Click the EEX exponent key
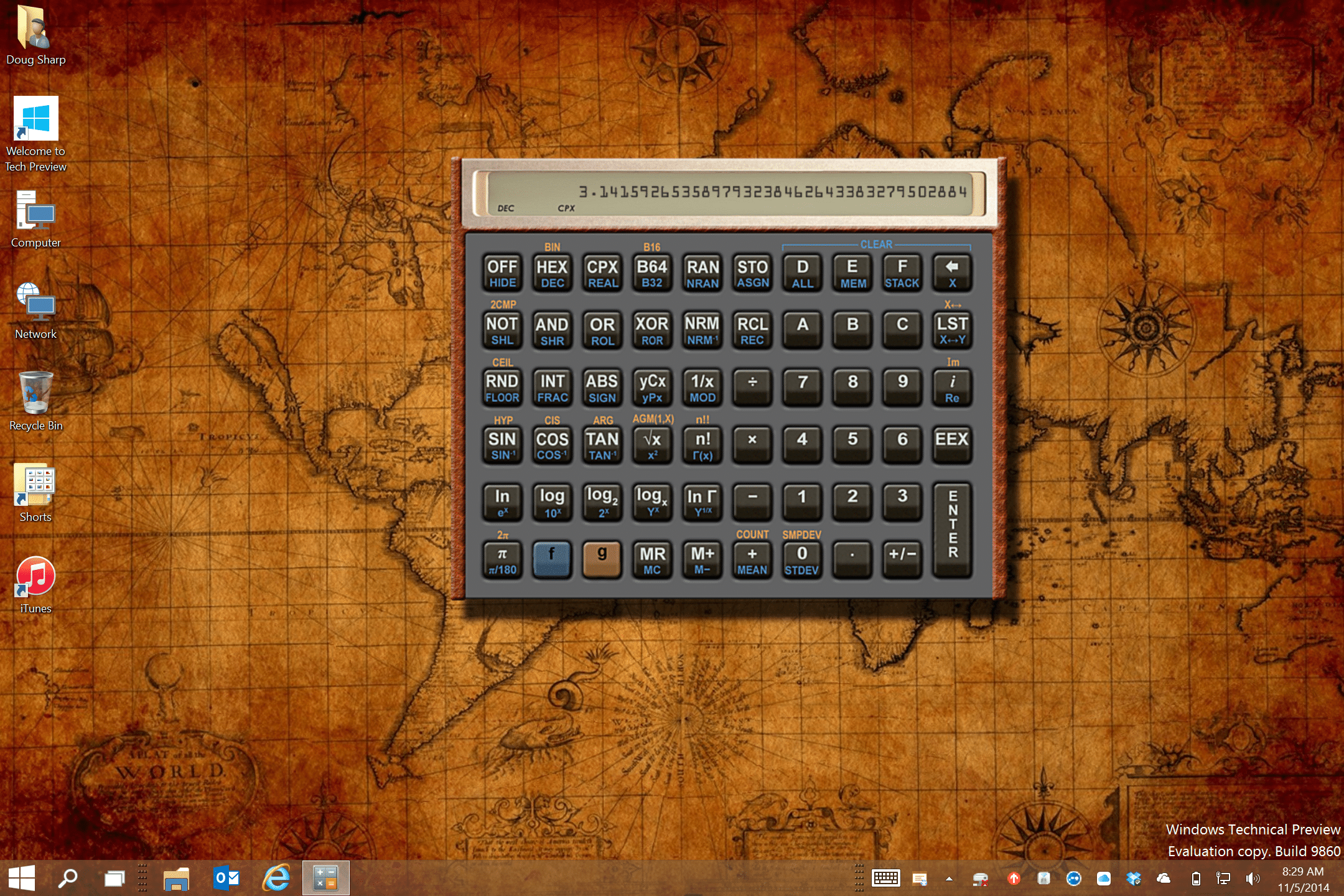1344x896 pixels. click(952, 446)
